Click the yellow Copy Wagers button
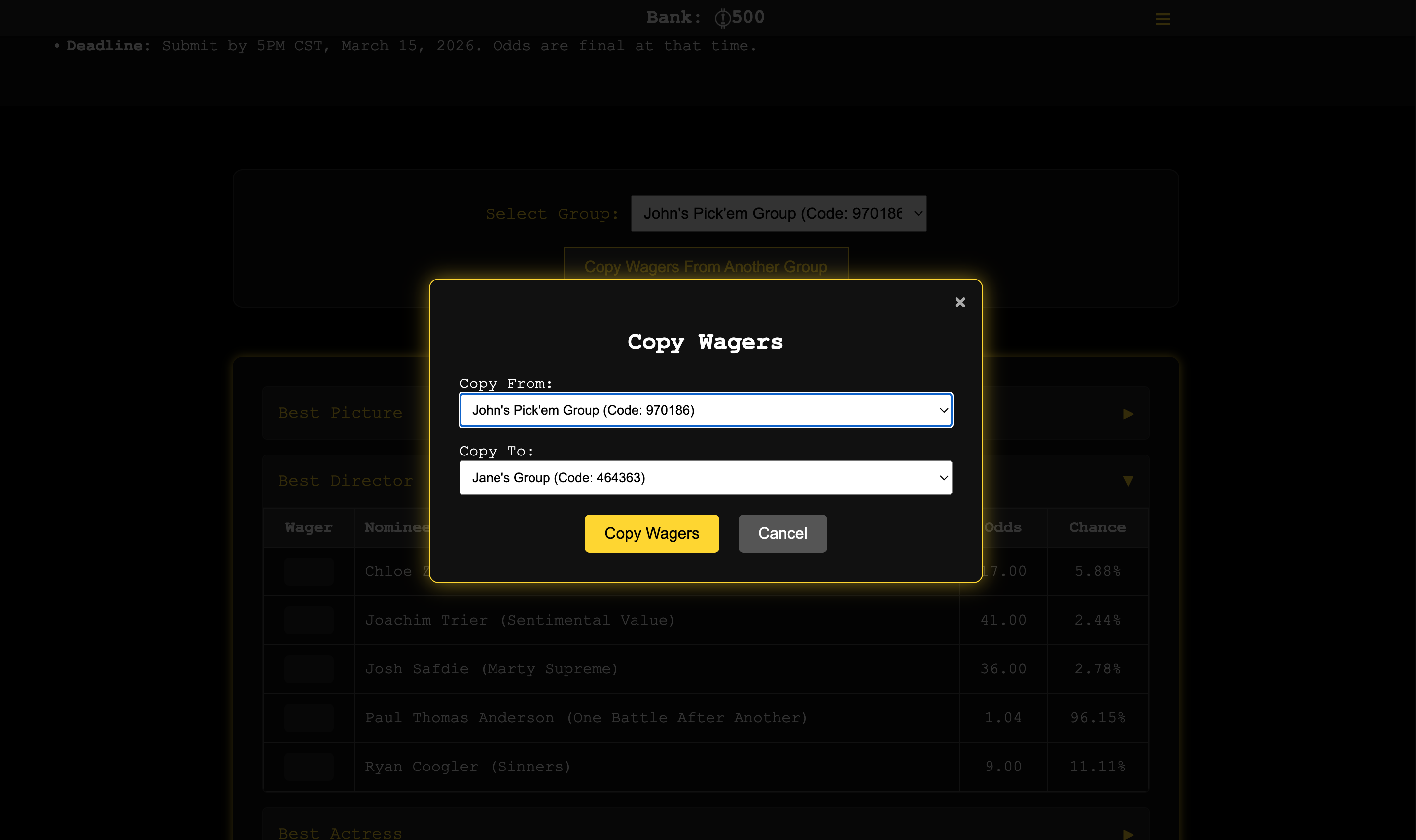The image size is (1416, 840). point(651,533)
